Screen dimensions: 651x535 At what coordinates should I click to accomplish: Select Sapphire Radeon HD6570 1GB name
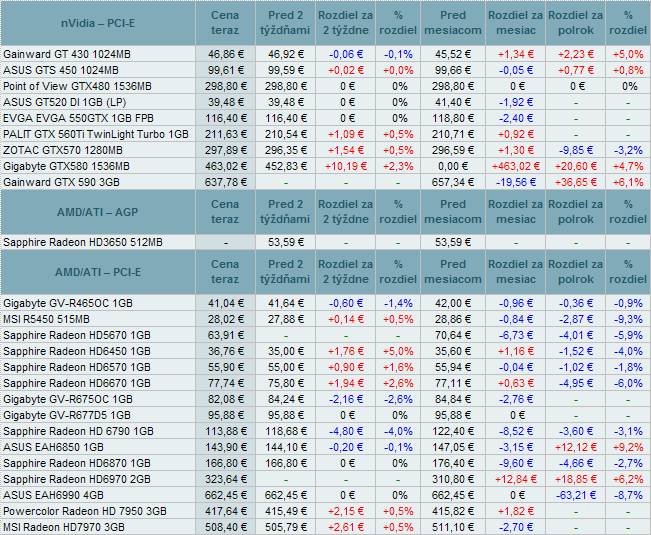tap(77, 367)
